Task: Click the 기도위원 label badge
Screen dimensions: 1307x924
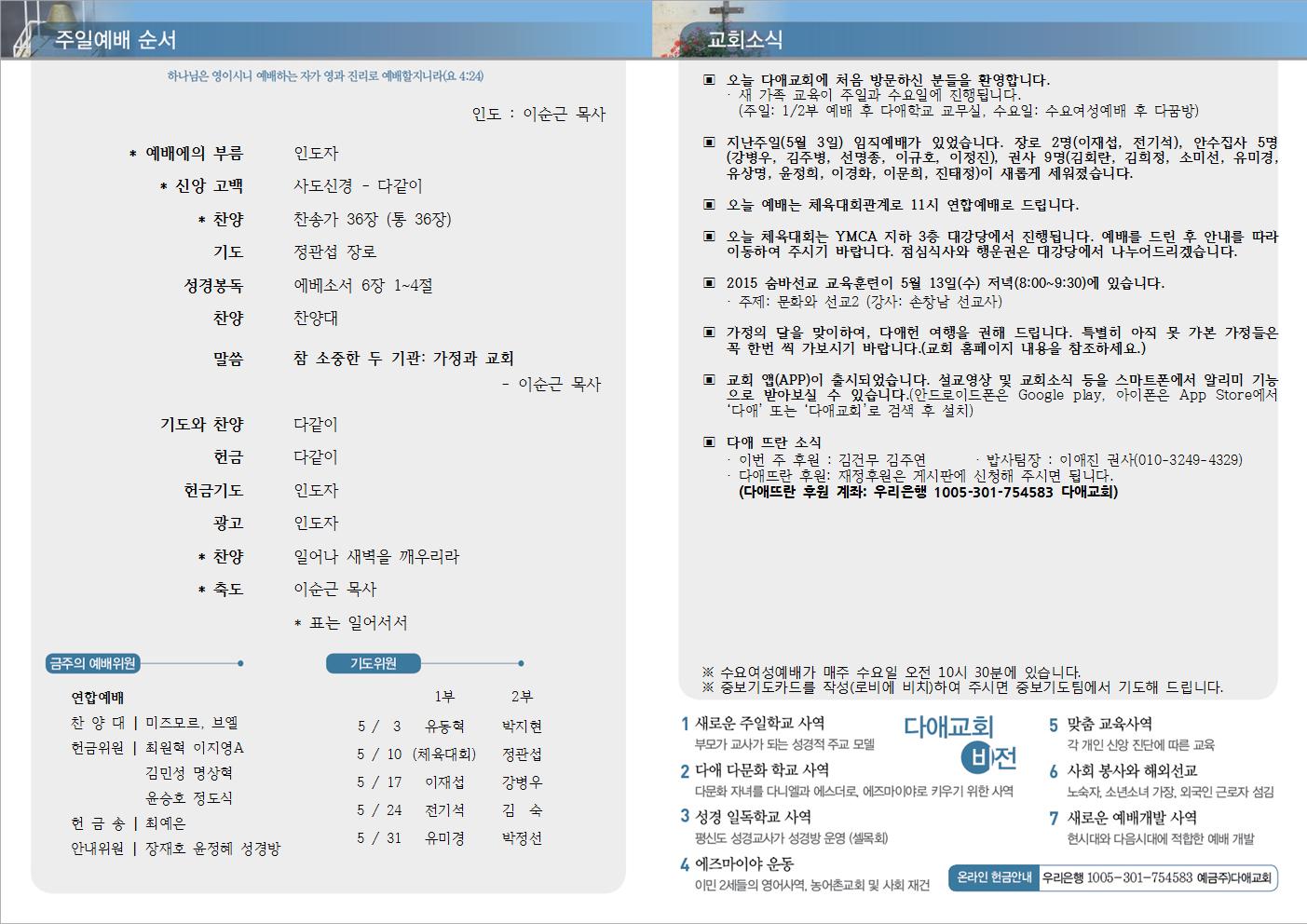Action: pyautogui.click(x=373, y=663)
